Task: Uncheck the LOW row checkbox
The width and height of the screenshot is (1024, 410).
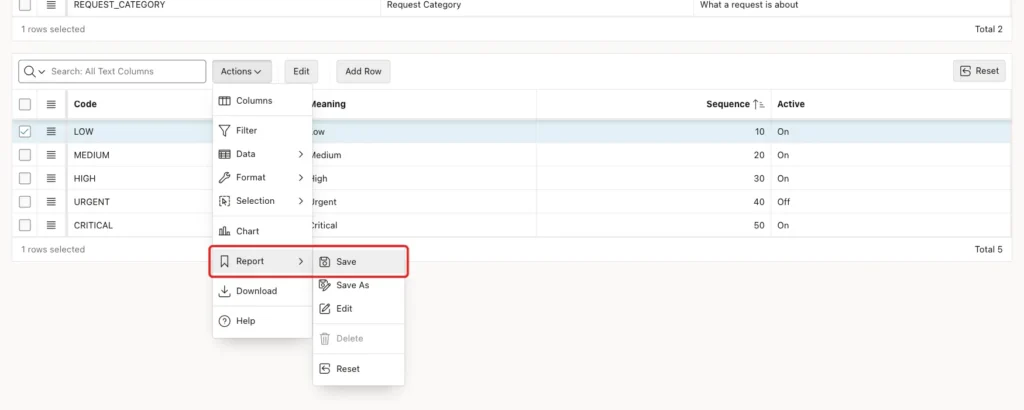Action: point(25,131)
